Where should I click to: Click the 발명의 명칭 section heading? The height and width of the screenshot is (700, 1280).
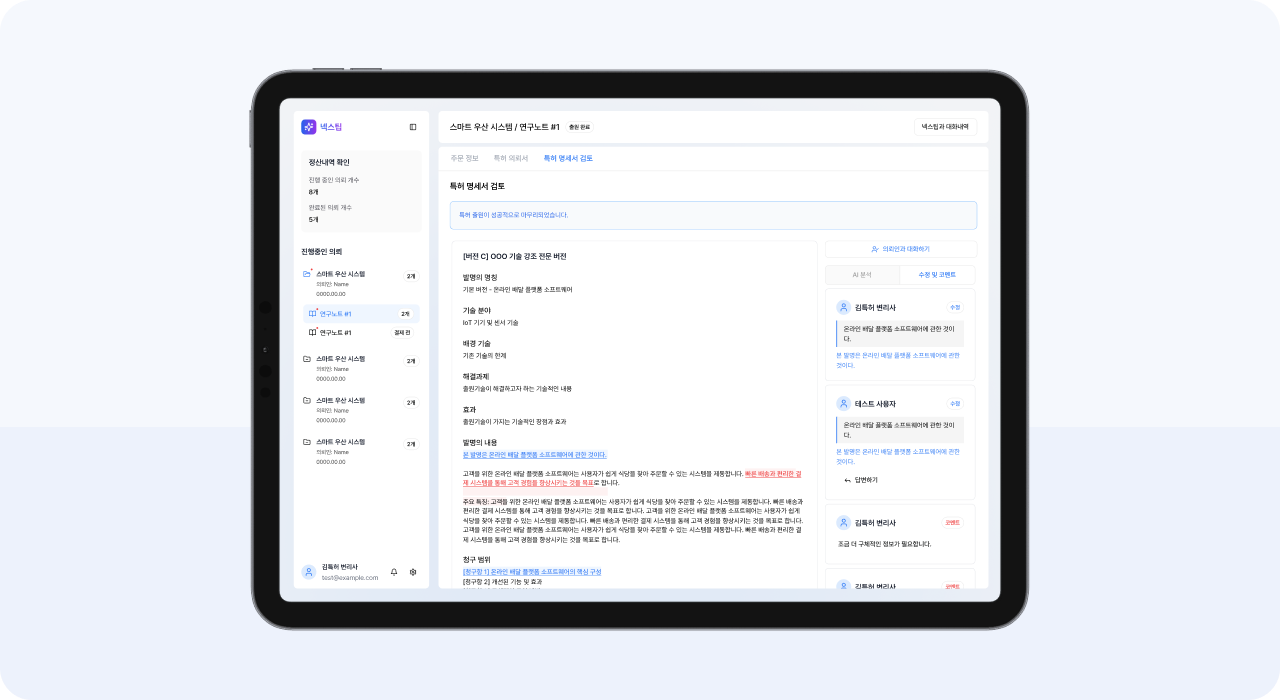(x=480, y=277)
